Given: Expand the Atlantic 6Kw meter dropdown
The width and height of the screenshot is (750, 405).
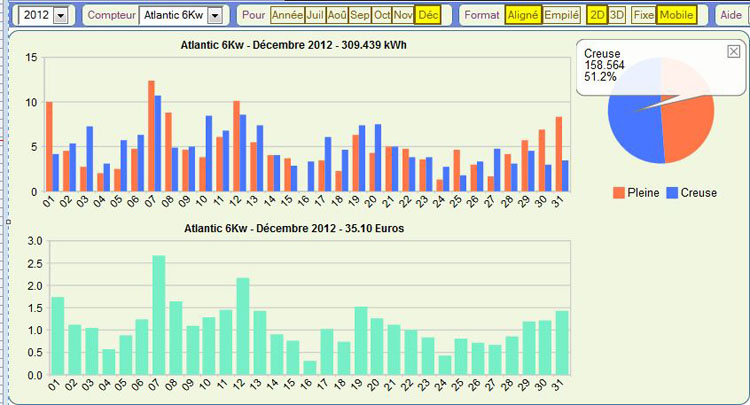Looking at the screenshot, I should [213, 16].
